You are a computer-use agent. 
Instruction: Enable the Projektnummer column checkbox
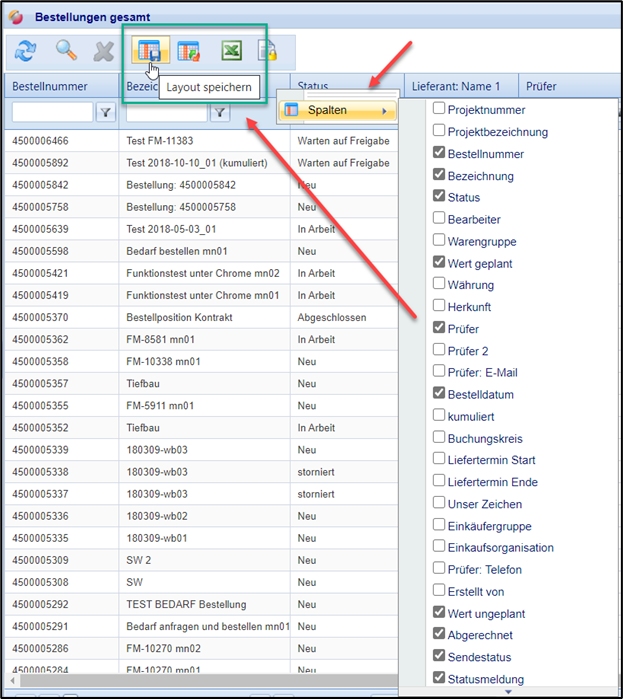coord(439,109)
